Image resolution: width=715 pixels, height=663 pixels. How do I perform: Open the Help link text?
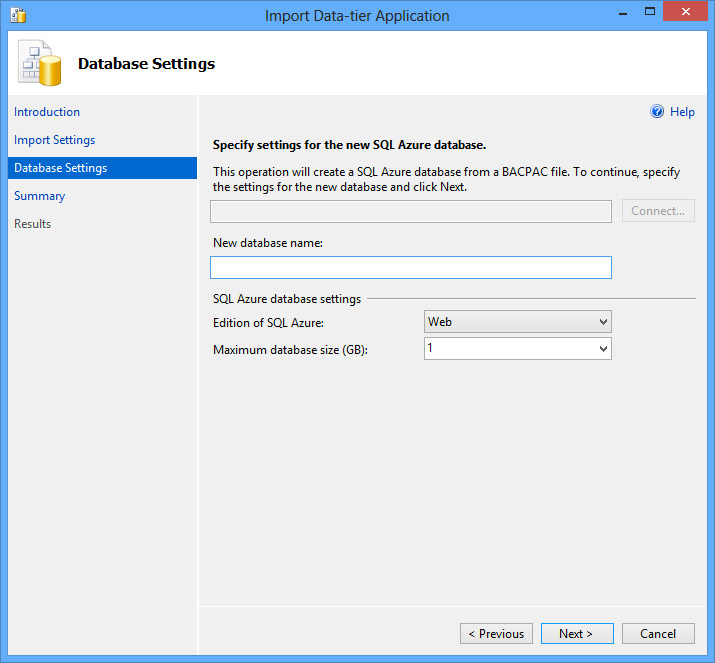click(x=682, y=112)
